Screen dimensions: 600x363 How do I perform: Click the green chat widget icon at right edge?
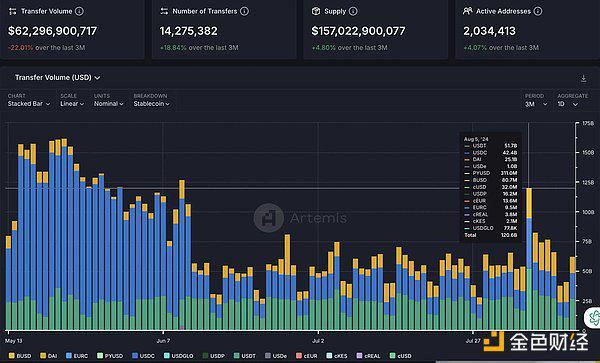click(593, 317)
